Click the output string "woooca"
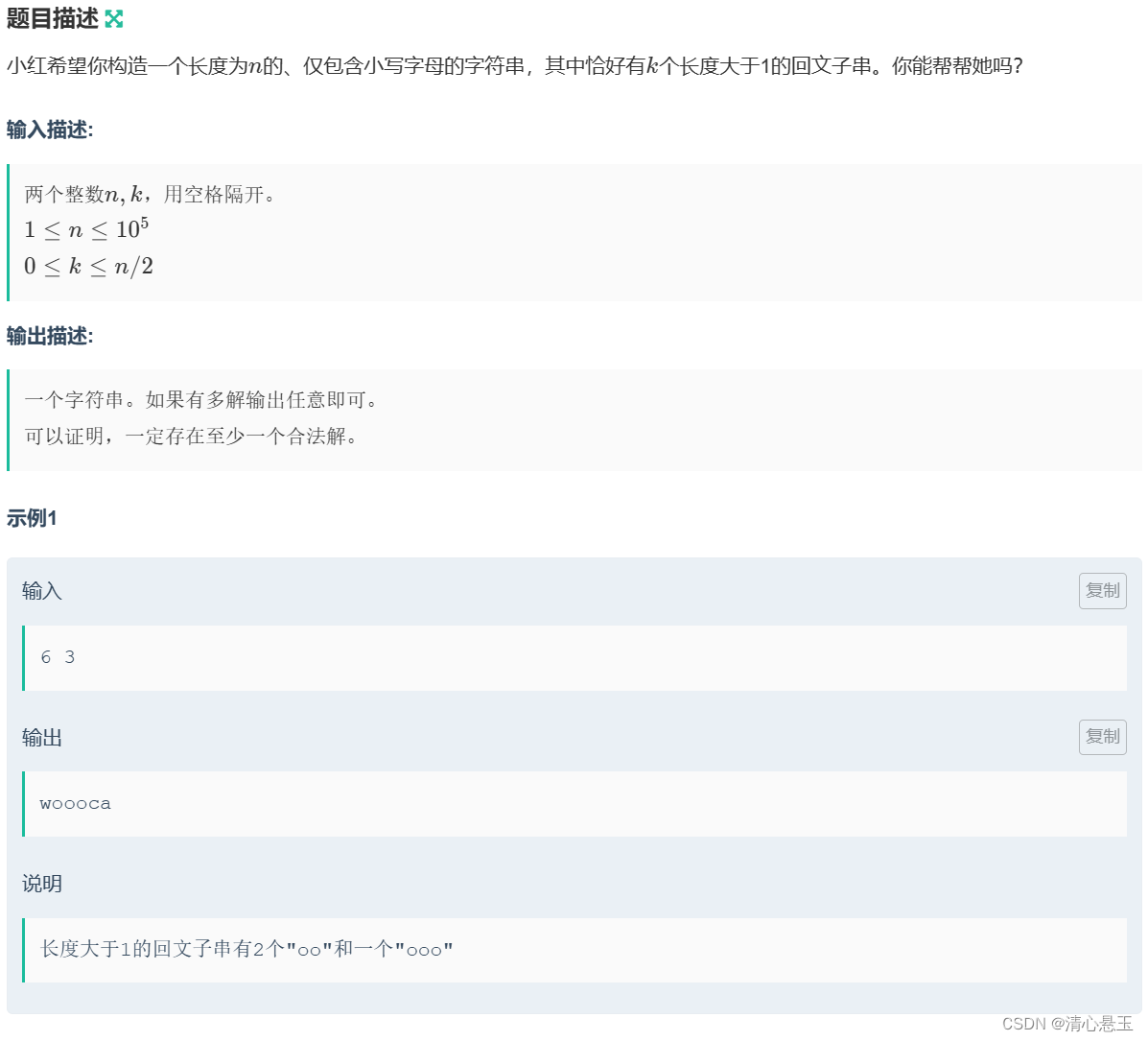 [74, 803]
